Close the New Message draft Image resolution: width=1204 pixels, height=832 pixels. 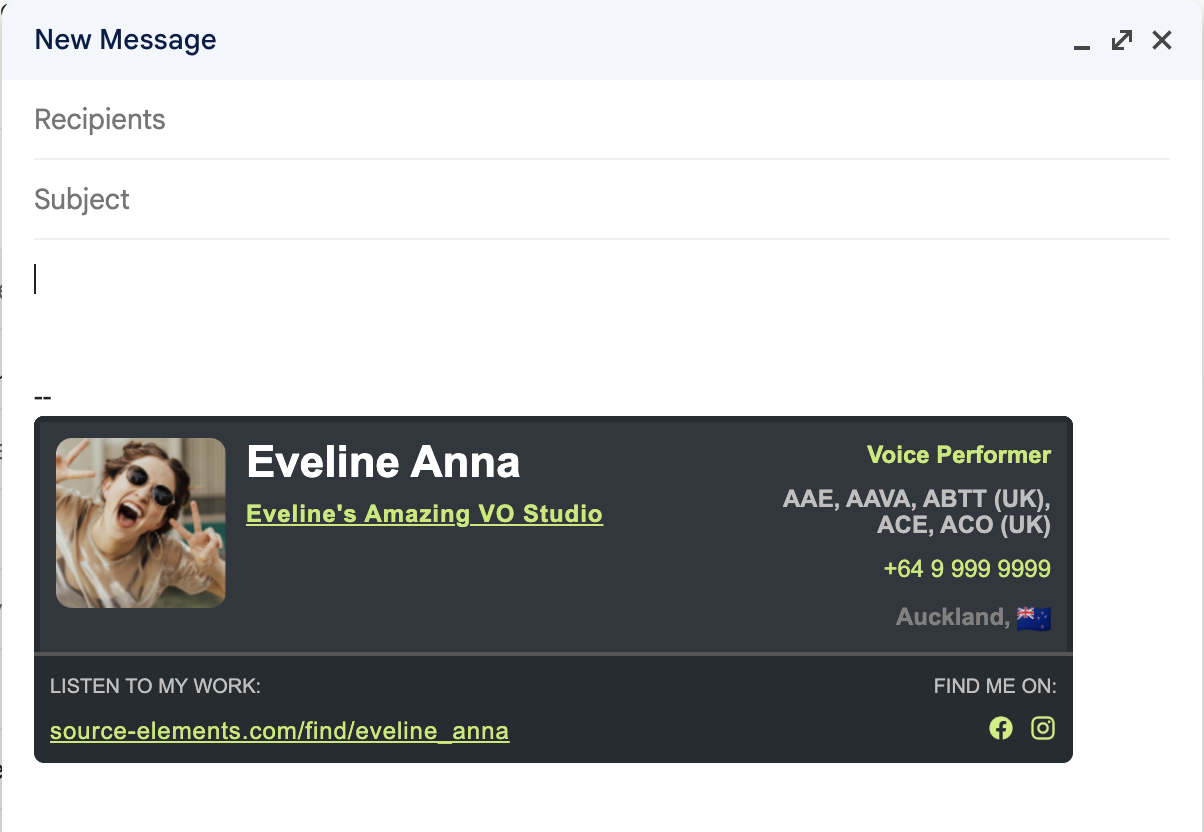click(1162, 40)
